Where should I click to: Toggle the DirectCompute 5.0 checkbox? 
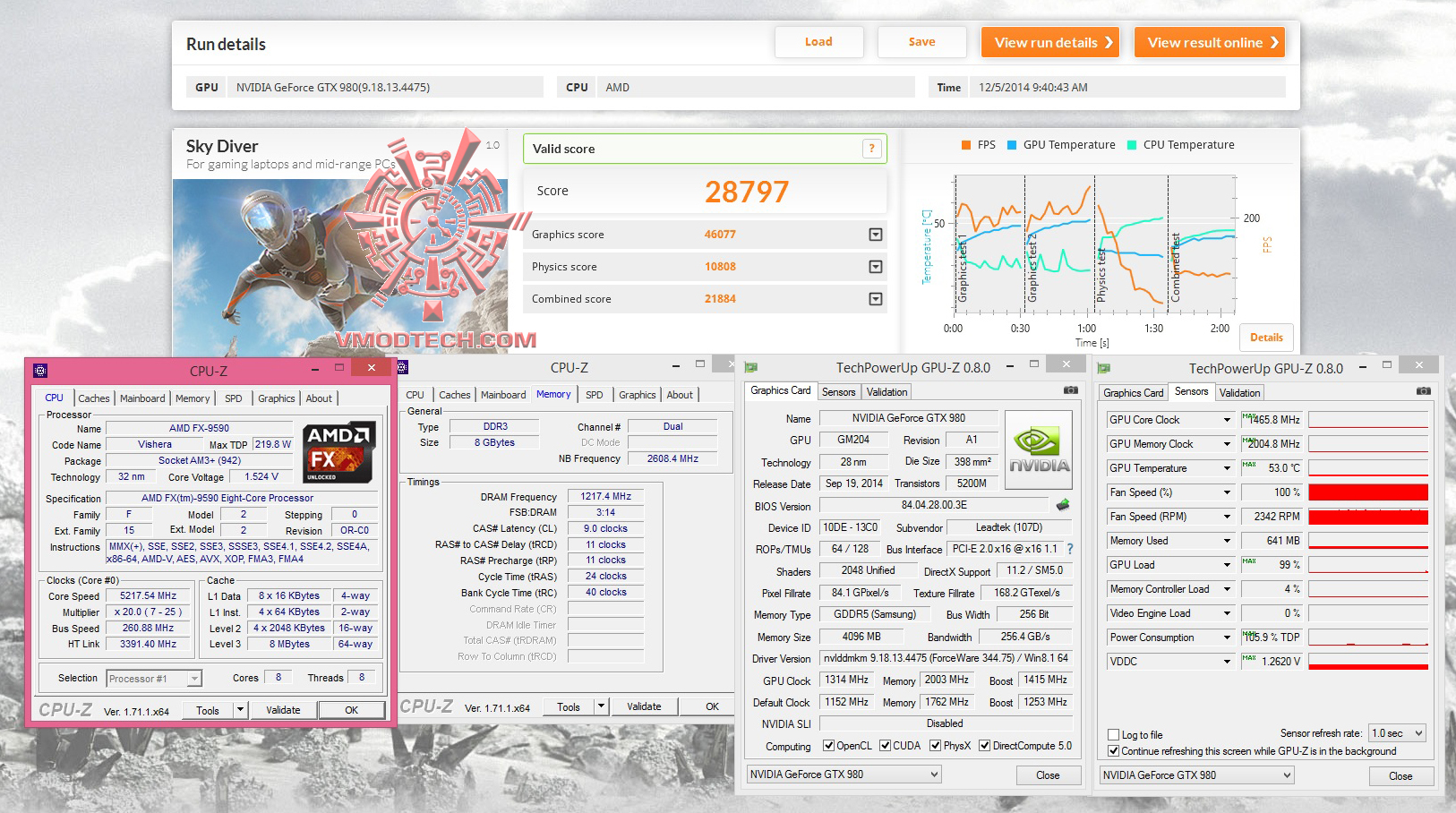coord(984,746)
